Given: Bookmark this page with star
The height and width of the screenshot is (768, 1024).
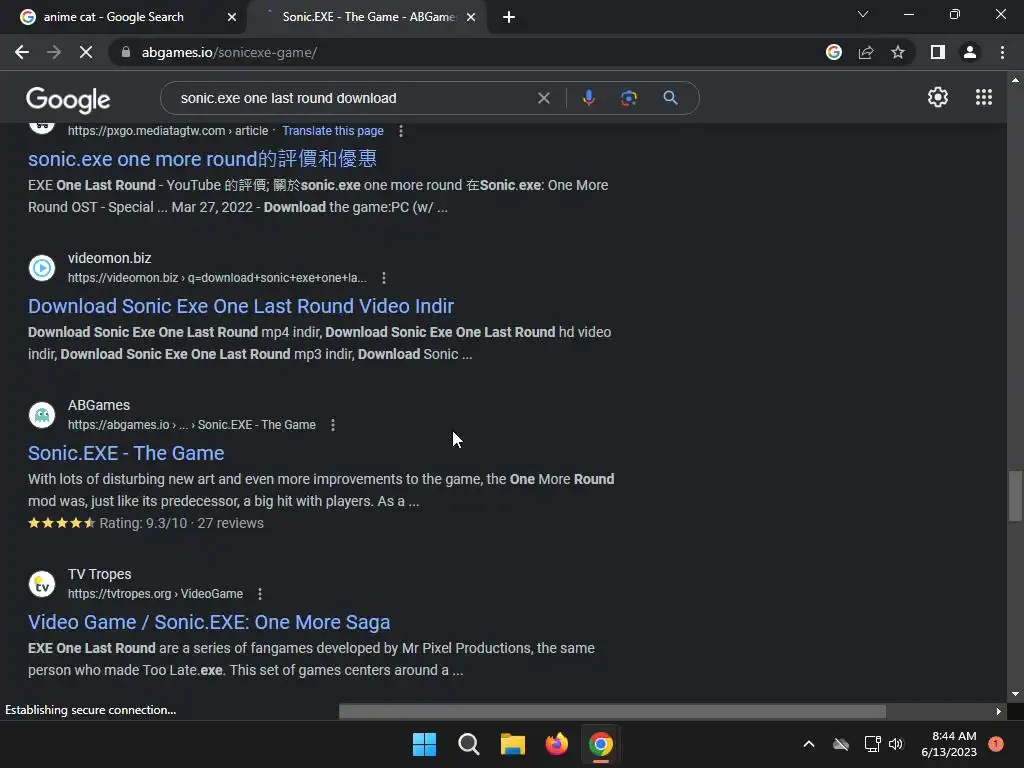Looking at the screenshot, I should click(x=898, y=52).
